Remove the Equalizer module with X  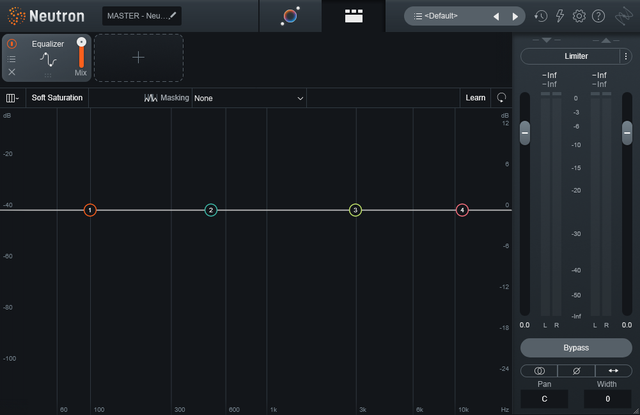point(12,73)
